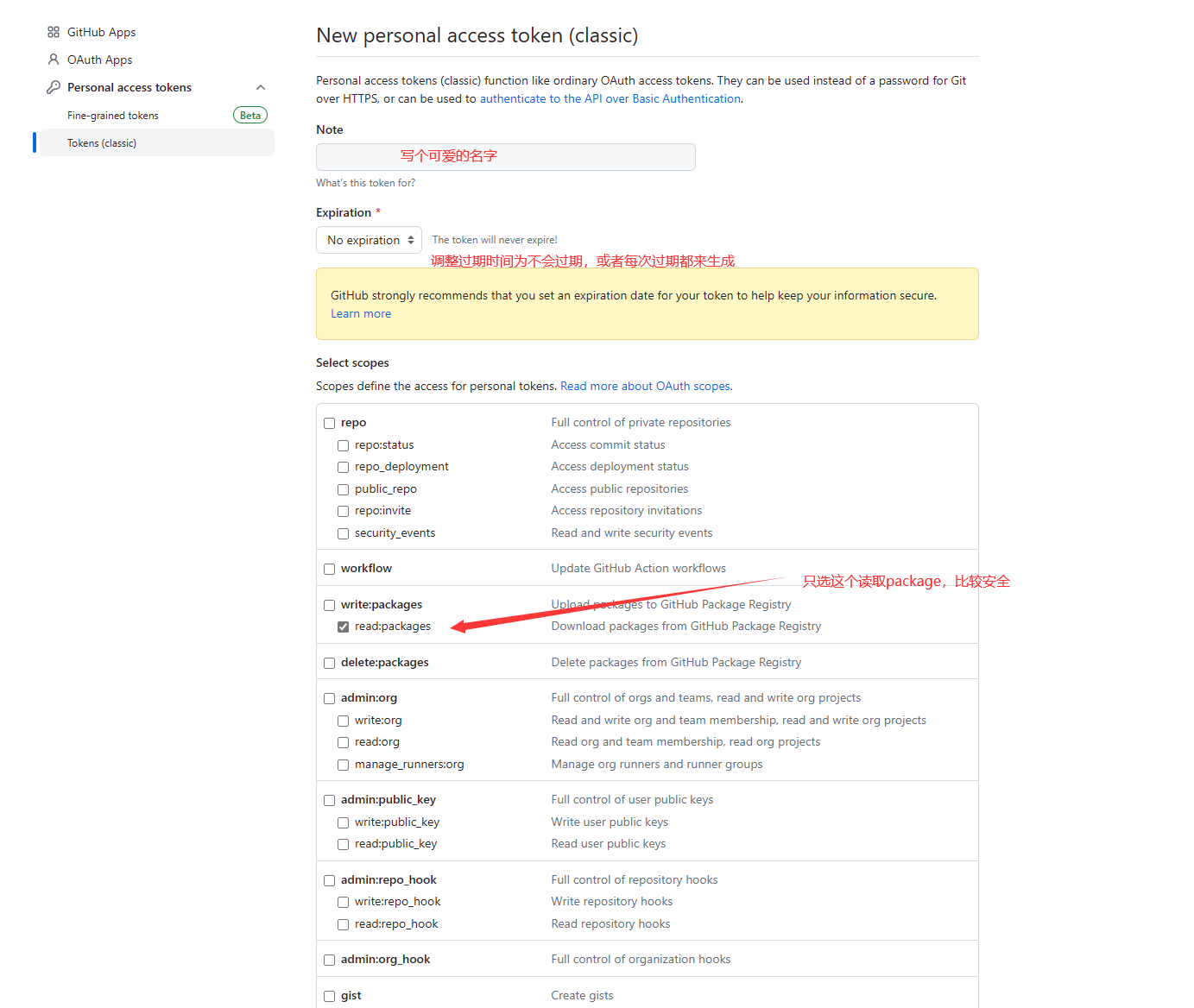1194x1008 pixels.
Task: Enable the workflow scope checkbox
Action: tap(329, 569)
